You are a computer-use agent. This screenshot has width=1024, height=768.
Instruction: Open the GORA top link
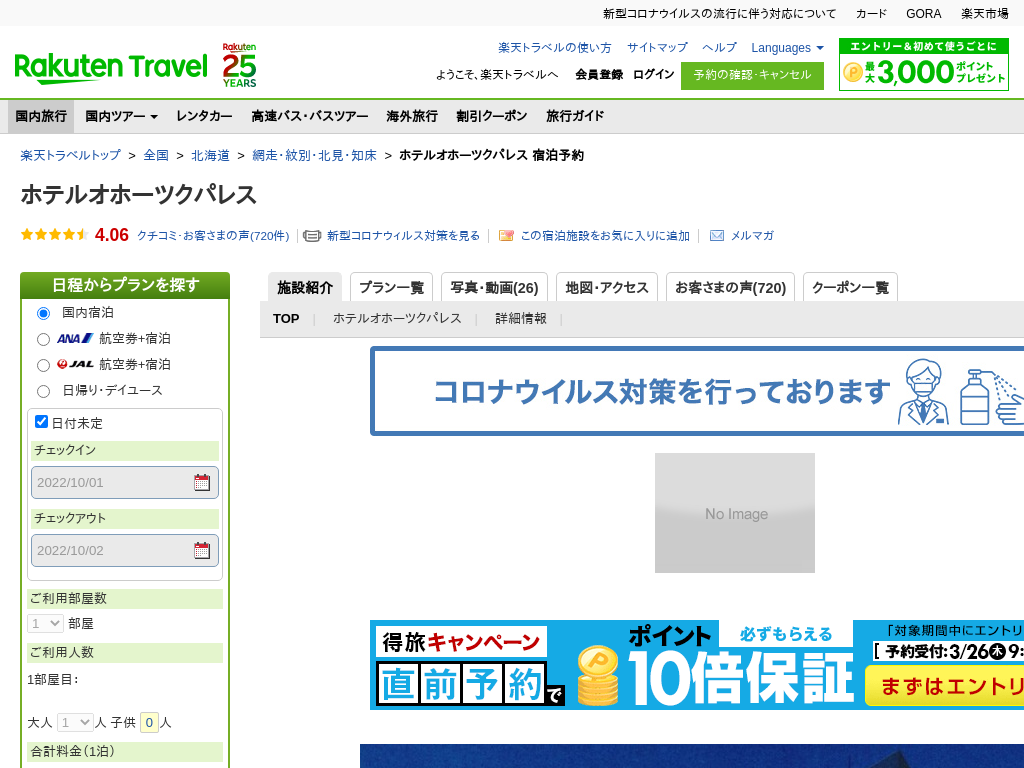(x=923, y=14)
